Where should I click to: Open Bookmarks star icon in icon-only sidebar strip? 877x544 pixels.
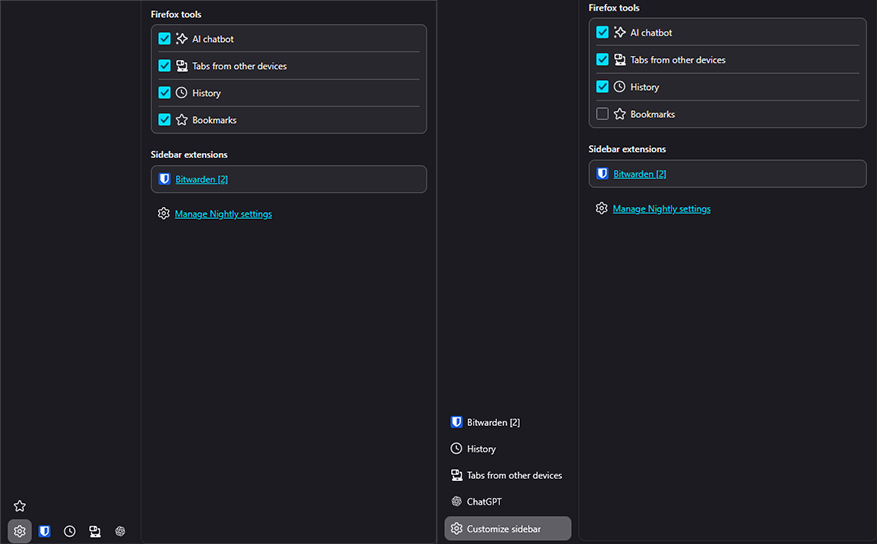[19, 506]
